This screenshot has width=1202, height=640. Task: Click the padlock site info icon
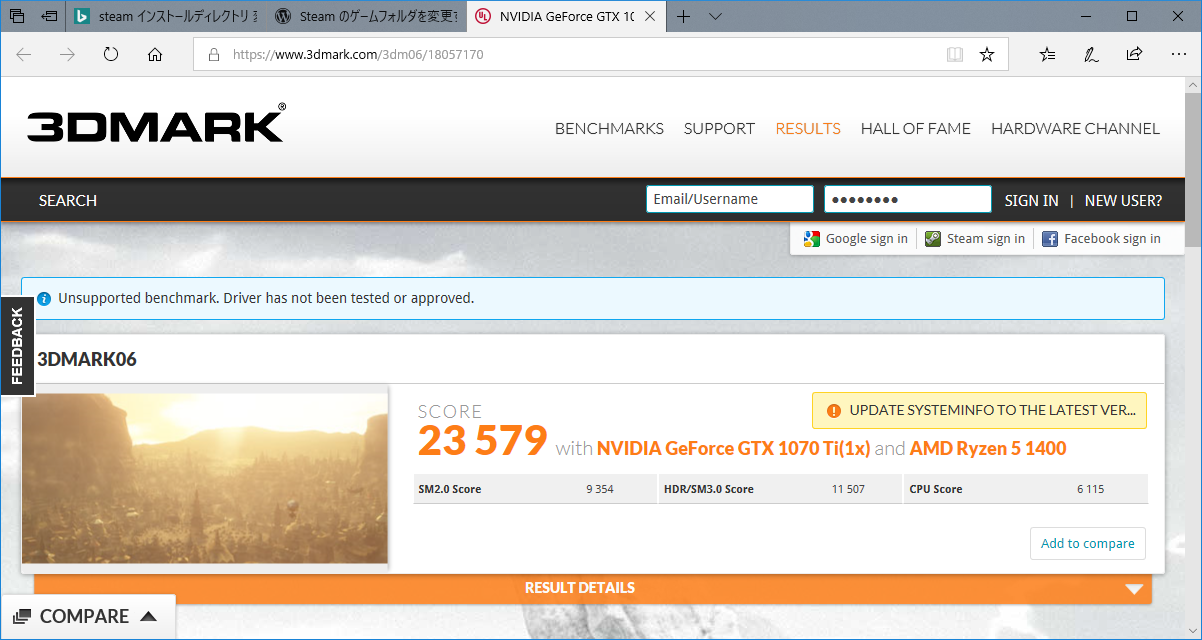[213, 55]
